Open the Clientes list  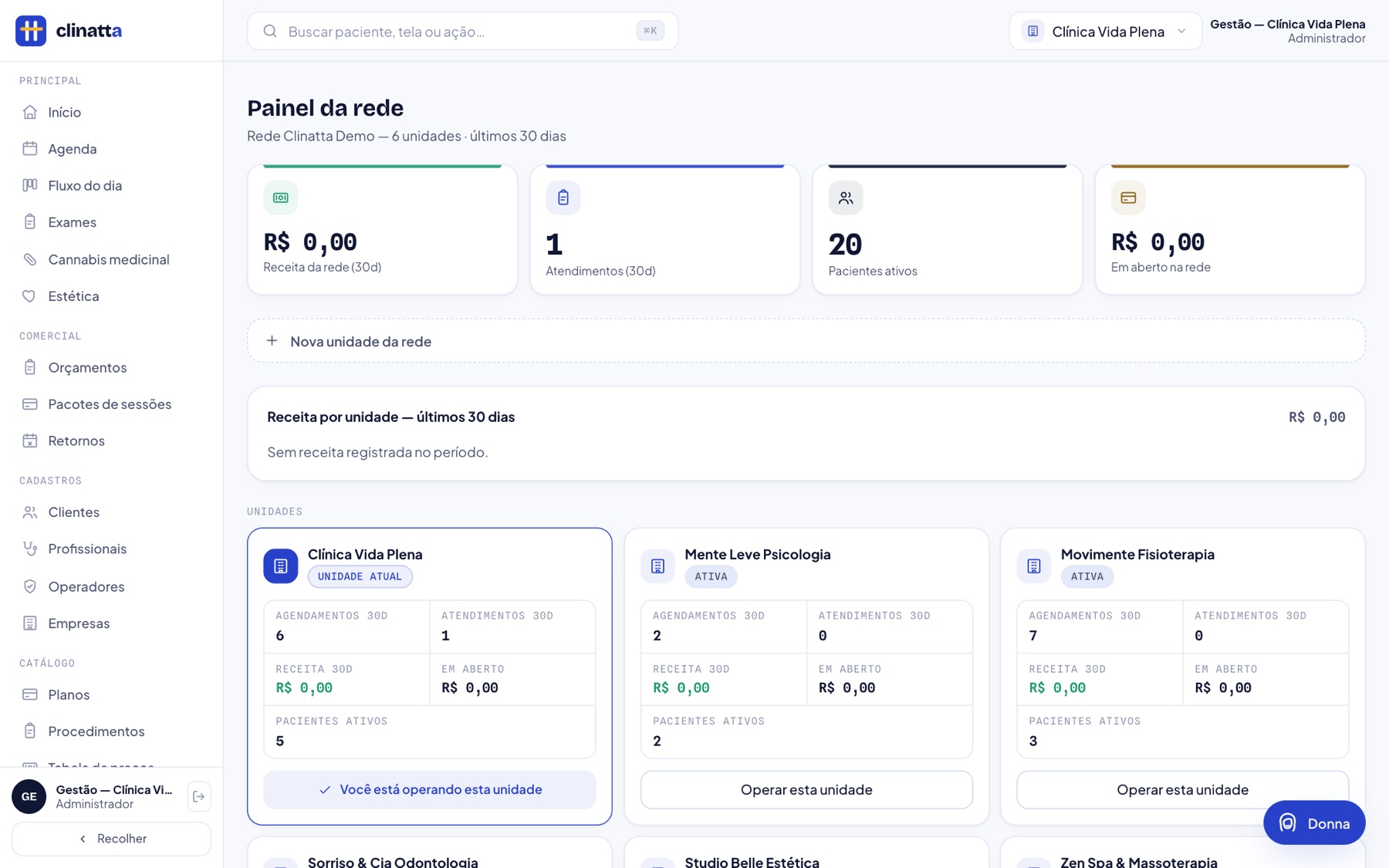pos(111,512)
